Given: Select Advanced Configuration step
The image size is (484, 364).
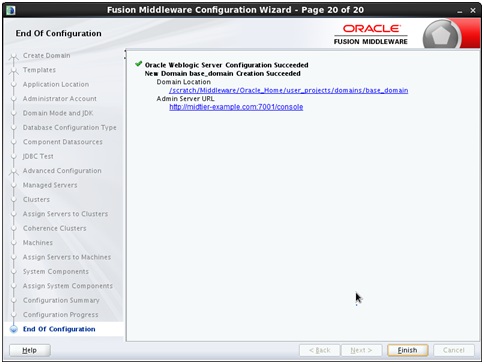Looking at the screenshot, I should [62, 171].
